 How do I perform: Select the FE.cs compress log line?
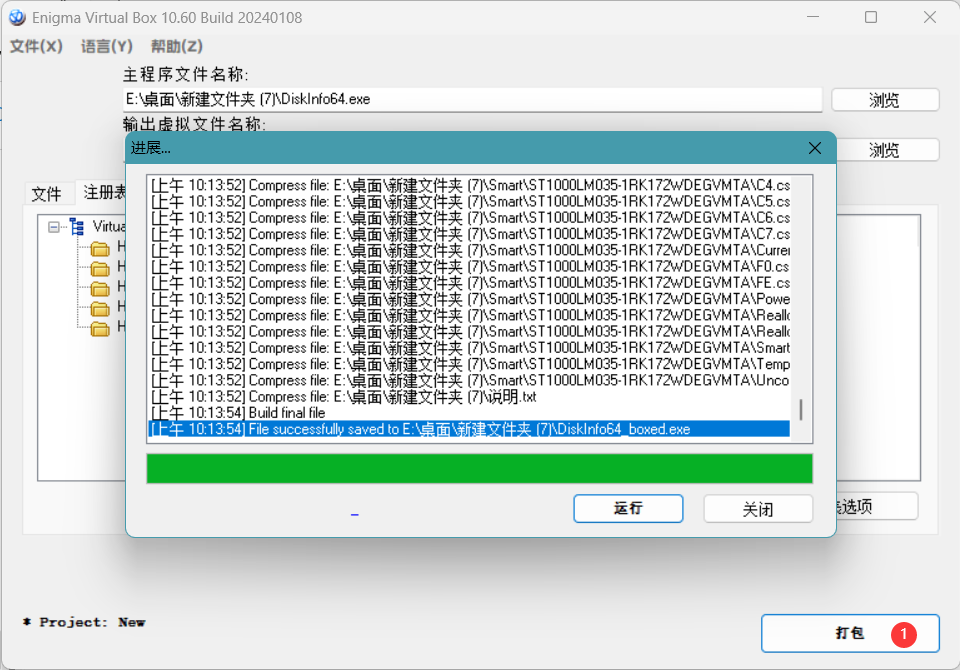coord(470,283)
